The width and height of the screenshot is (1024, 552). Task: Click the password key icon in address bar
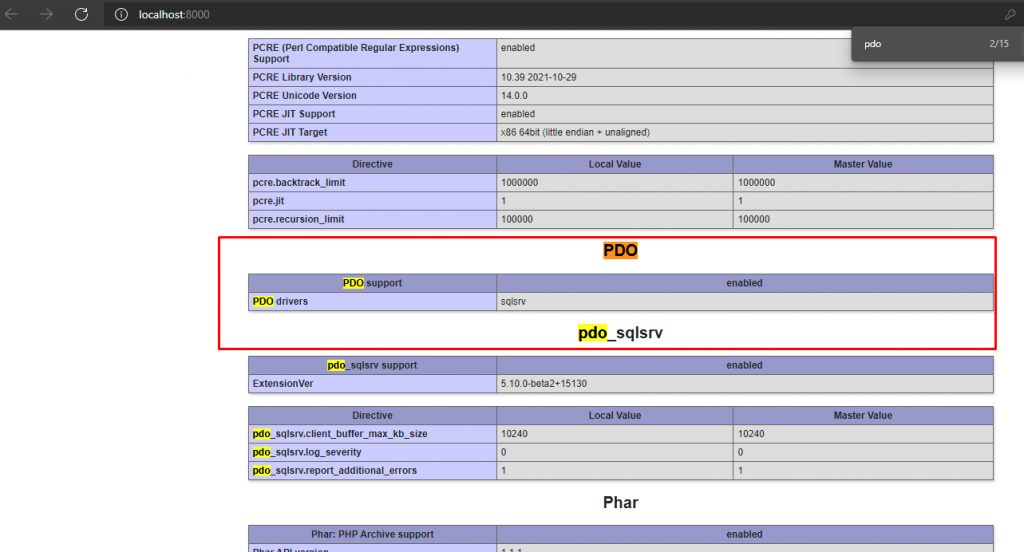coord(1009,15)
